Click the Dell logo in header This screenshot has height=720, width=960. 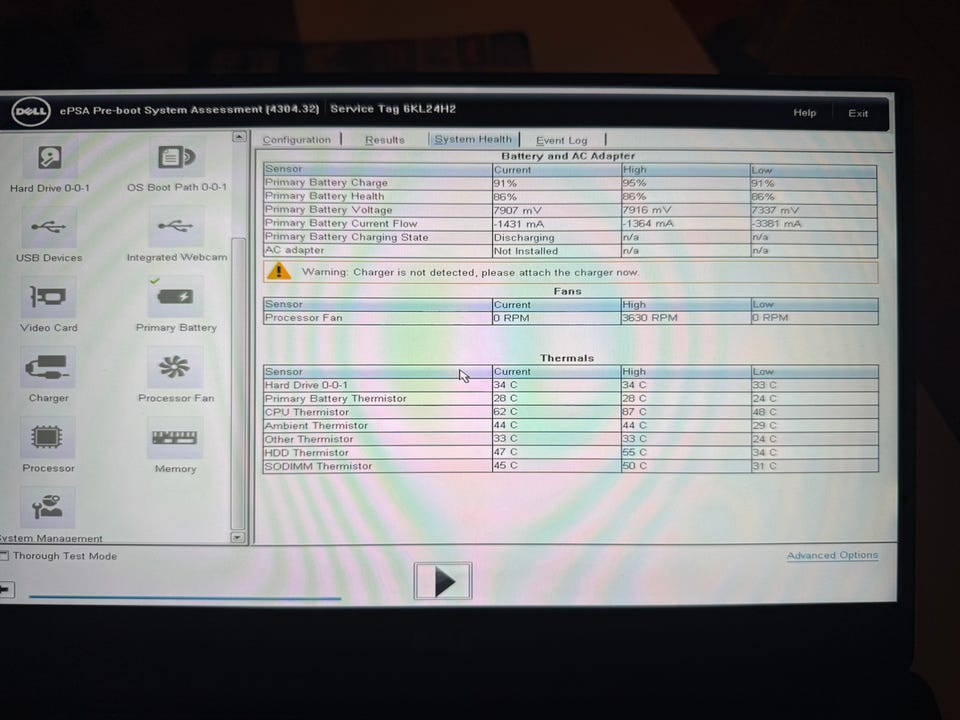(31, 111)
